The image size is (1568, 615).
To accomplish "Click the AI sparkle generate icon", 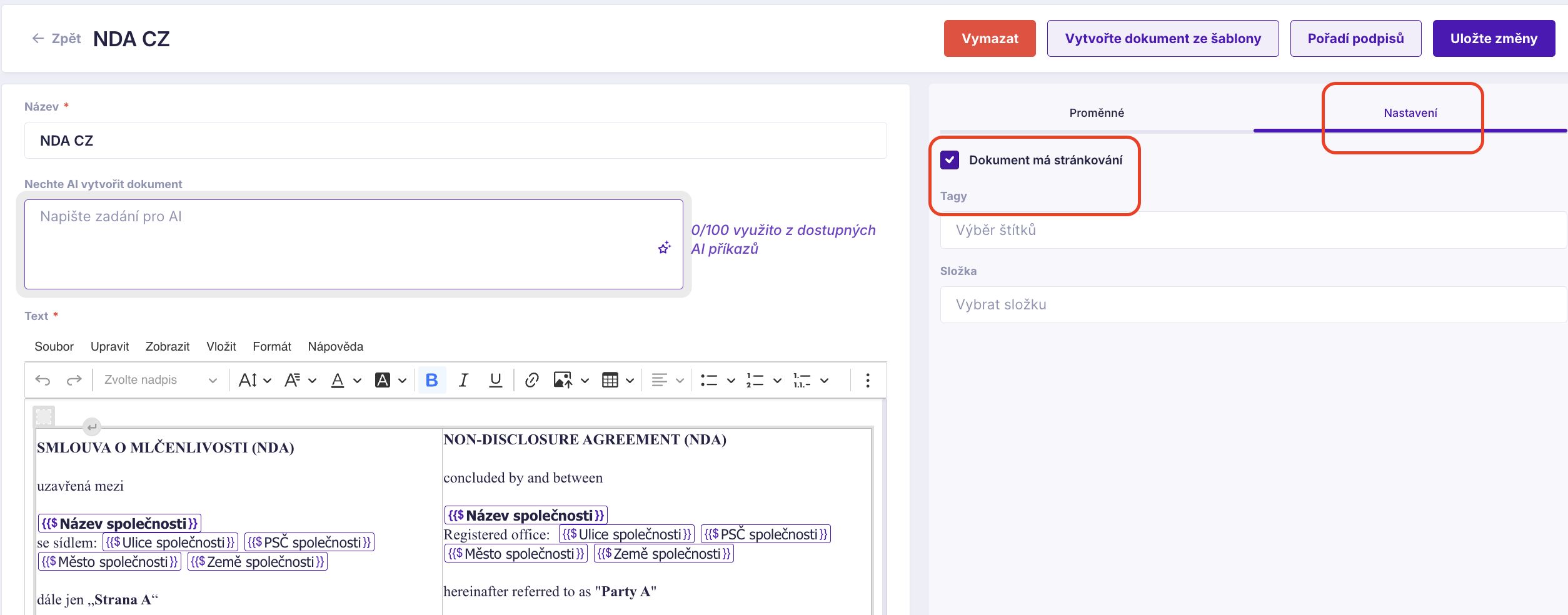I will coord(664,248).
